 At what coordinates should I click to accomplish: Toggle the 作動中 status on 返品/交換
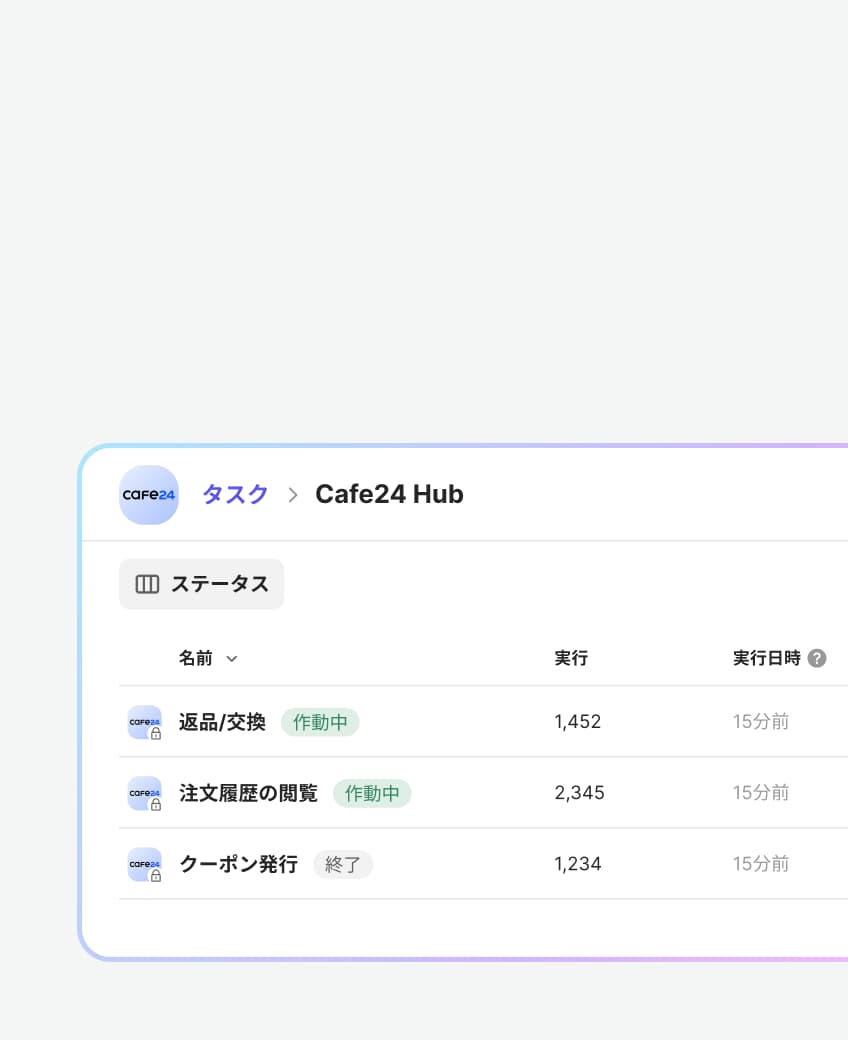click(320, 721)
